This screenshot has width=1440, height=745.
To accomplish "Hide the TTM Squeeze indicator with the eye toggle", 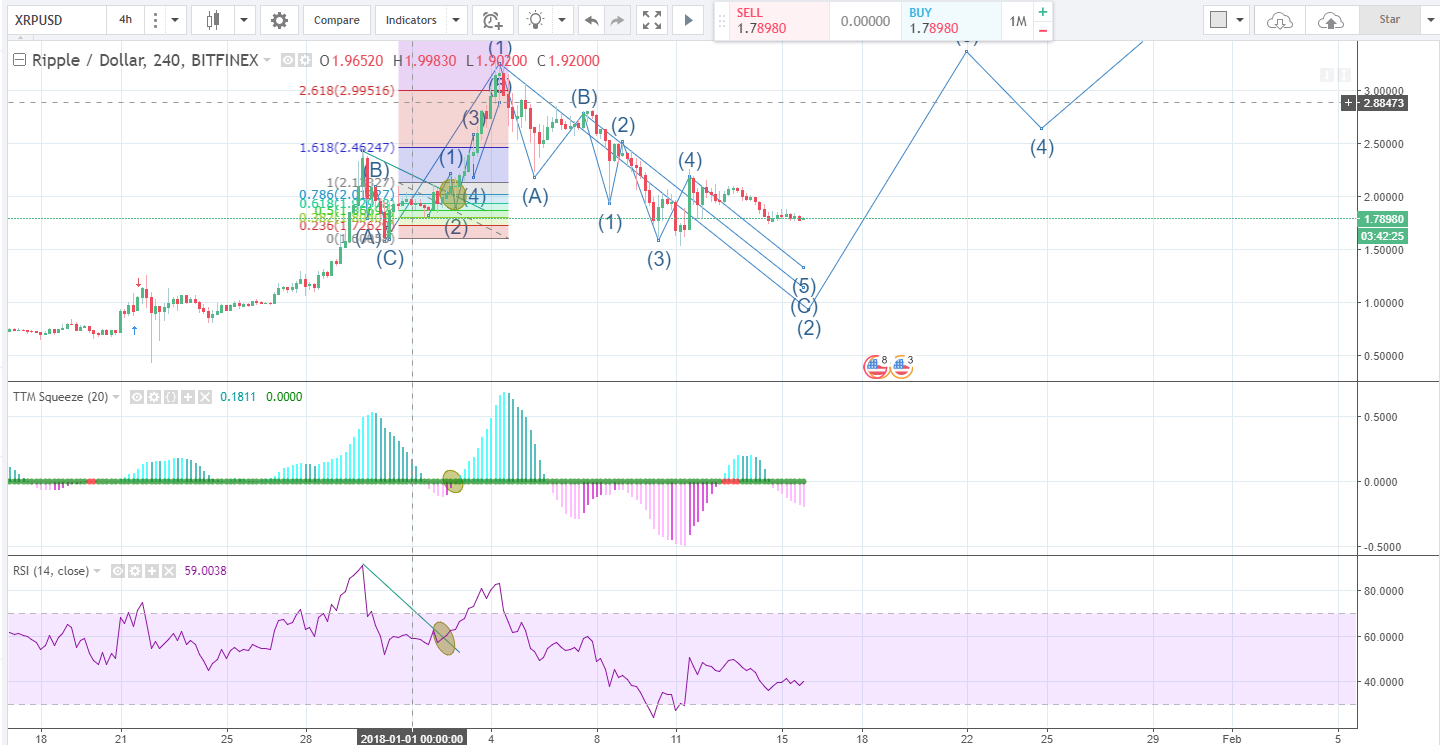I will pyautogui.click(x=136, y=396).
